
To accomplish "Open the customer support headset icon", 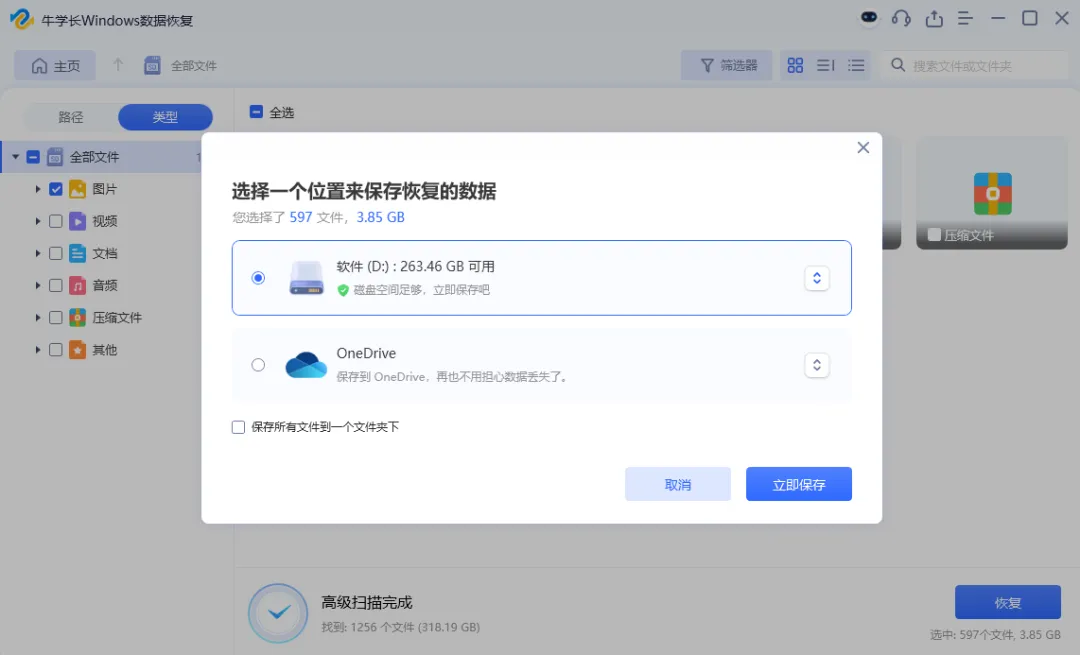I will 901,19.
